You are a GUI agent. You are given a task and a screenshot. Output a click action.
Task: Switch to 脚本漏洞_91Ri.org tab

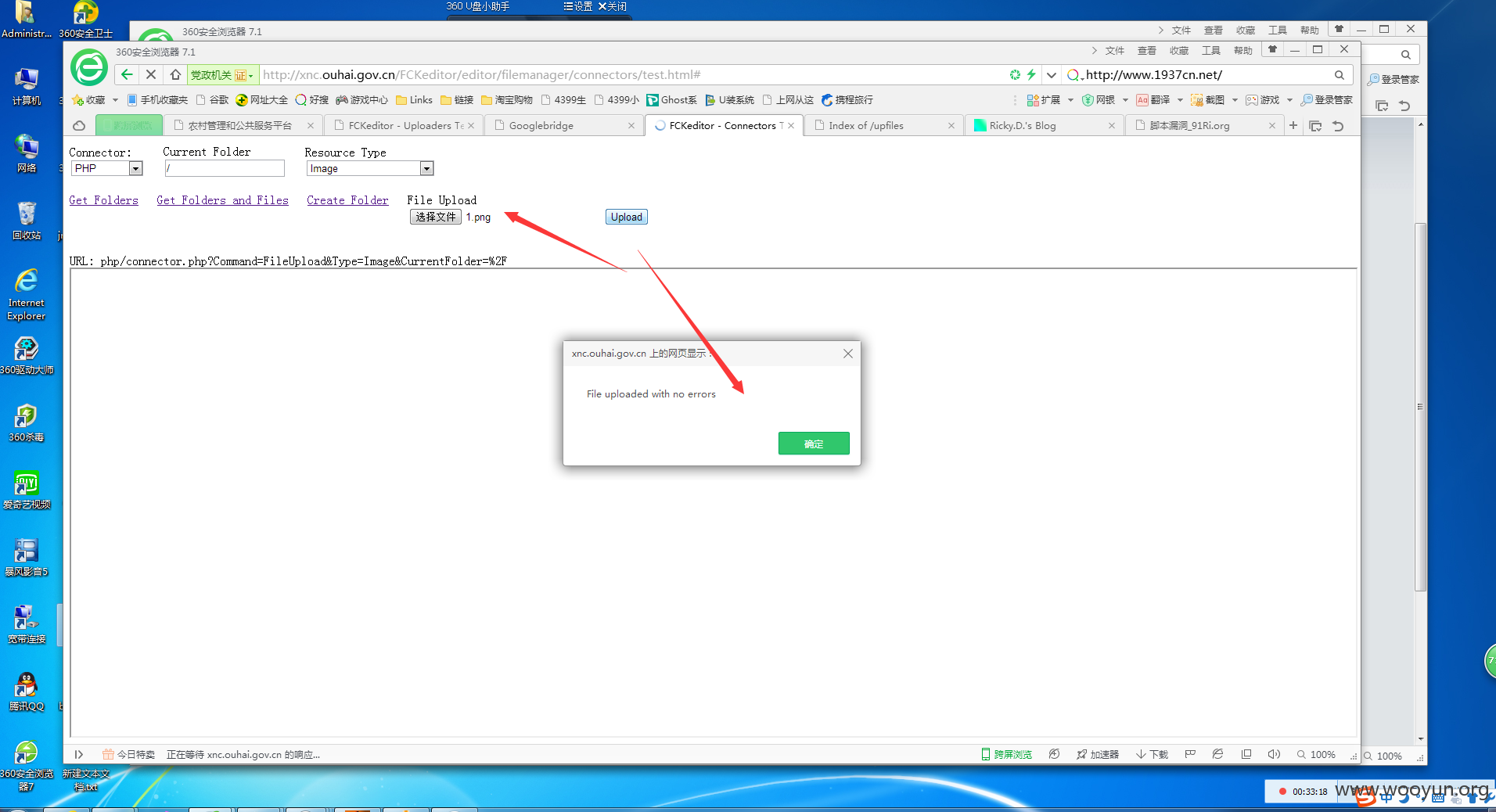[1203, 125]
